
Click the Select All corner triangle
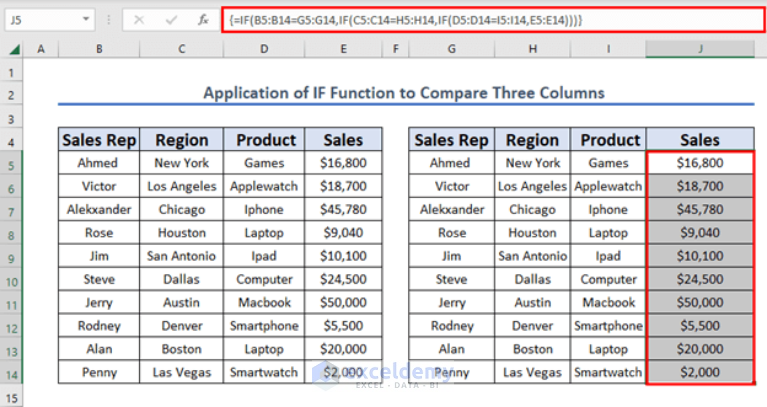(x=15, y=49)
